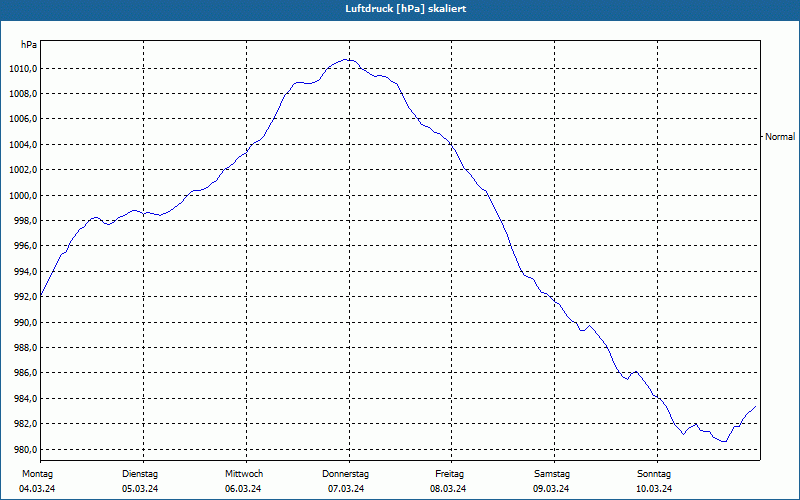Viewport: 800px width, 500px height.
Task: Click the '08.03.24' date label
Action: click(x=448, y=489)
